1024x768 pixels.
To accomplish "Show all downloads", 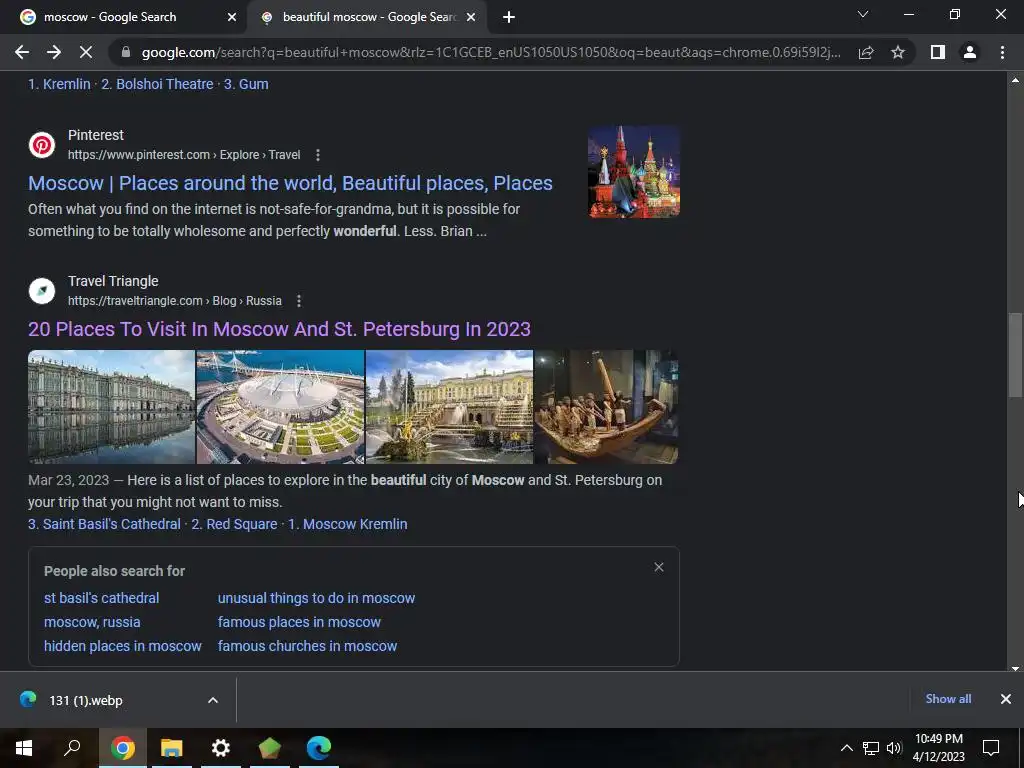I will (948, 699).
